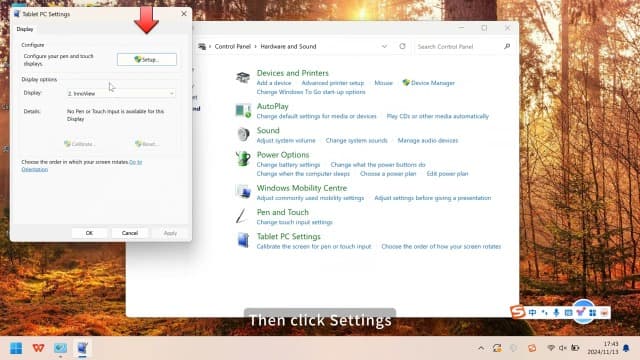
Task: Click the Windows Mobility Centre icon
Action: 243,192
